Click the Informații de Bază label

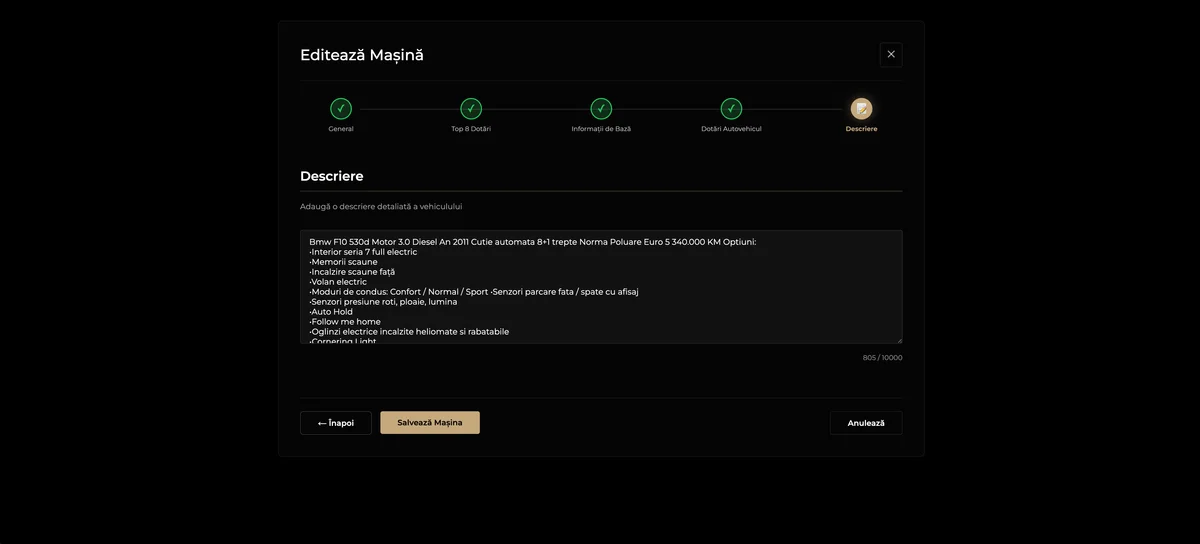point(601,129)
